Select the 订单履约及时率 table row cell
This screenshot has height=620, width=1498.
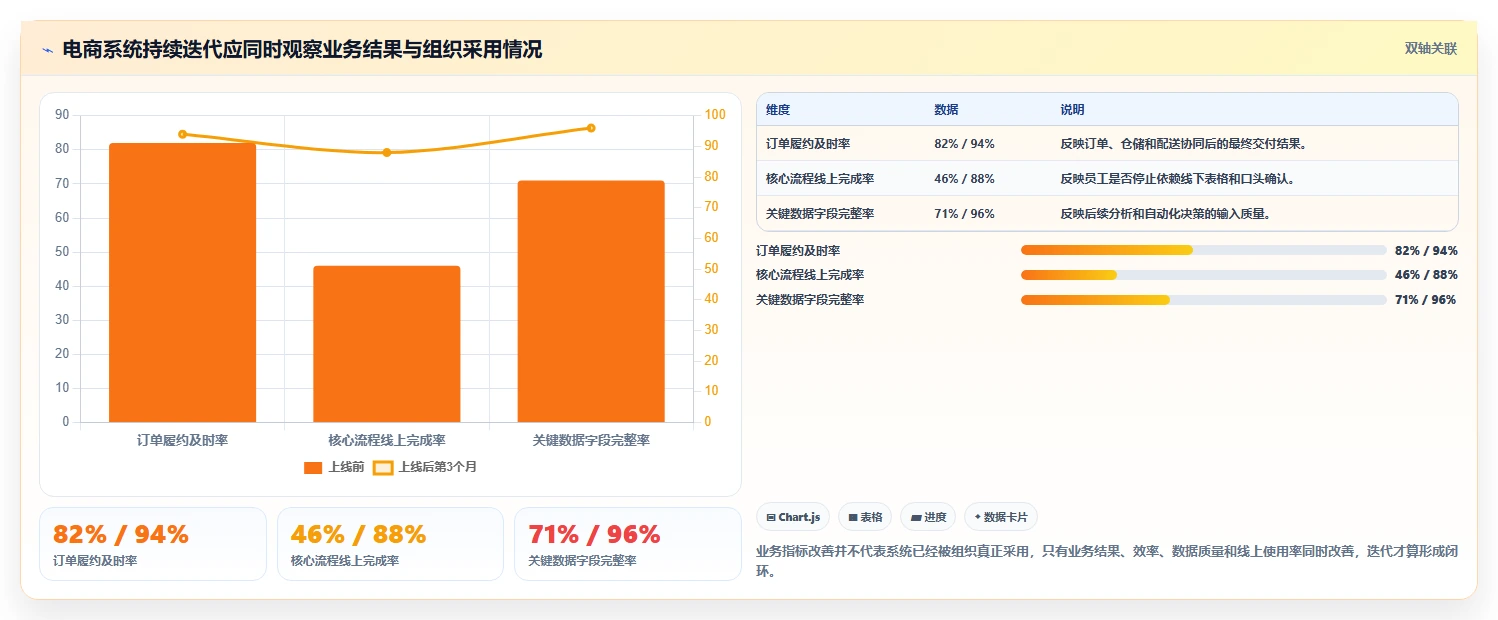tap(808, 144)
